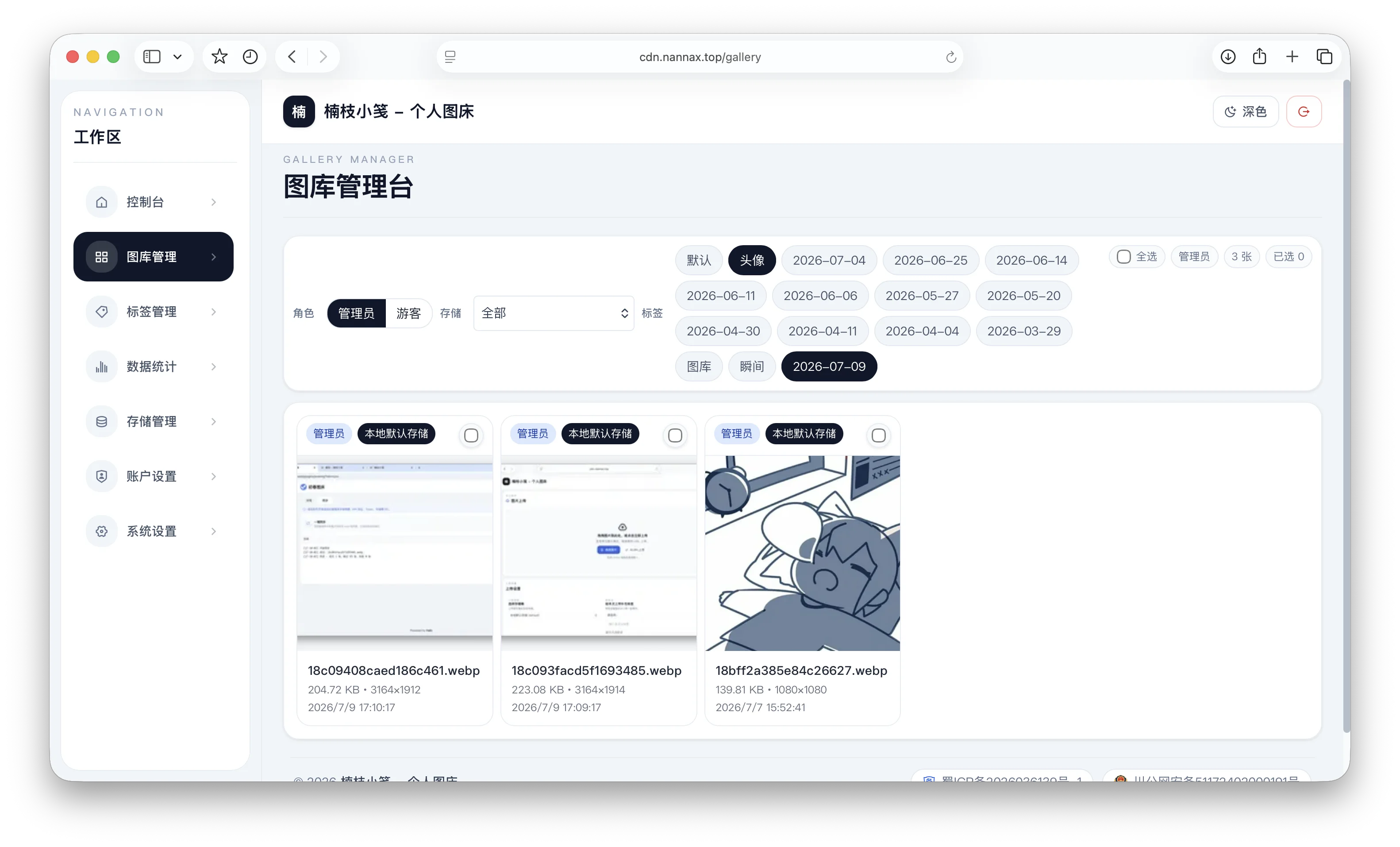Open the 存储 全部 dropdown
Viewport: 1400px width, 847px height.
click(554, 313)
